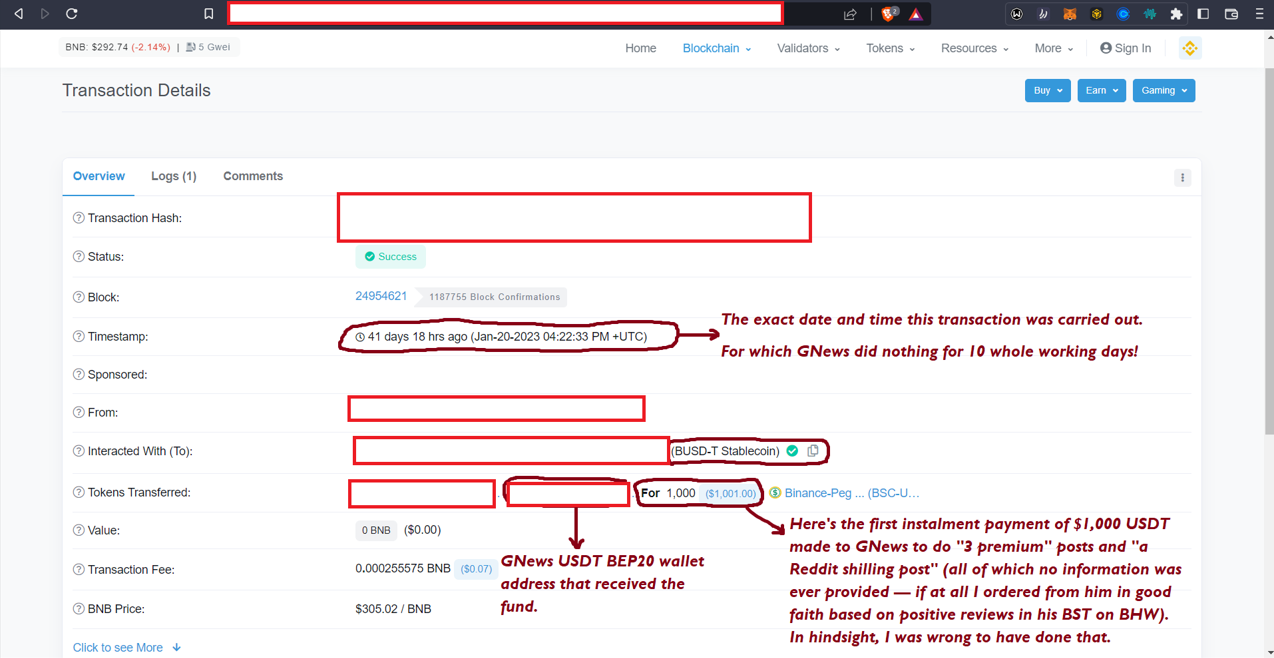Open the circled W extension icon

(x=1017, y=14)
